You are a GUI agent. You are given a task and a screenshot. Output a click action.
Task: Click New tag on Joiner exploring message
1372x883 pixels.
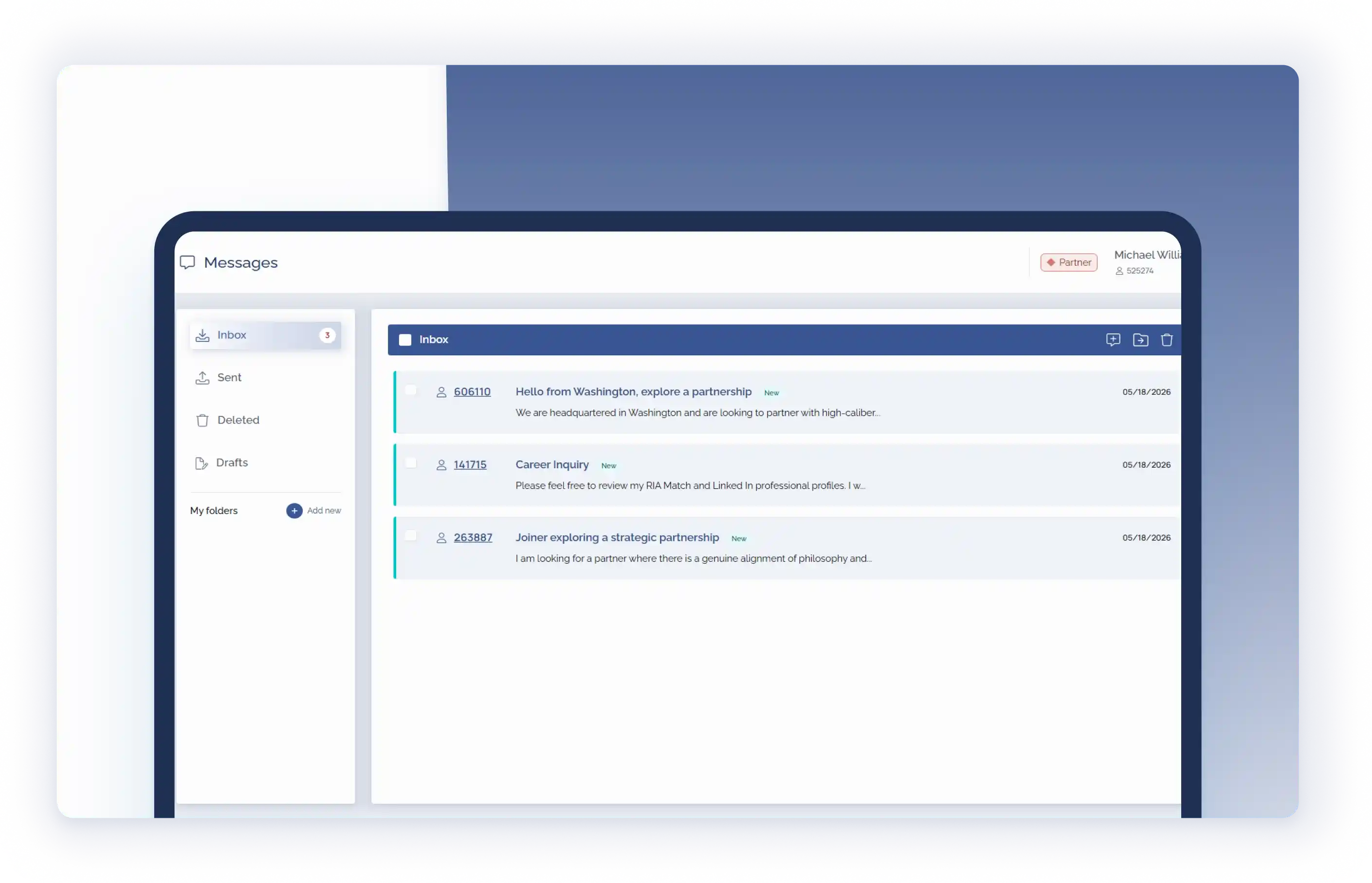tap(739, 539)
